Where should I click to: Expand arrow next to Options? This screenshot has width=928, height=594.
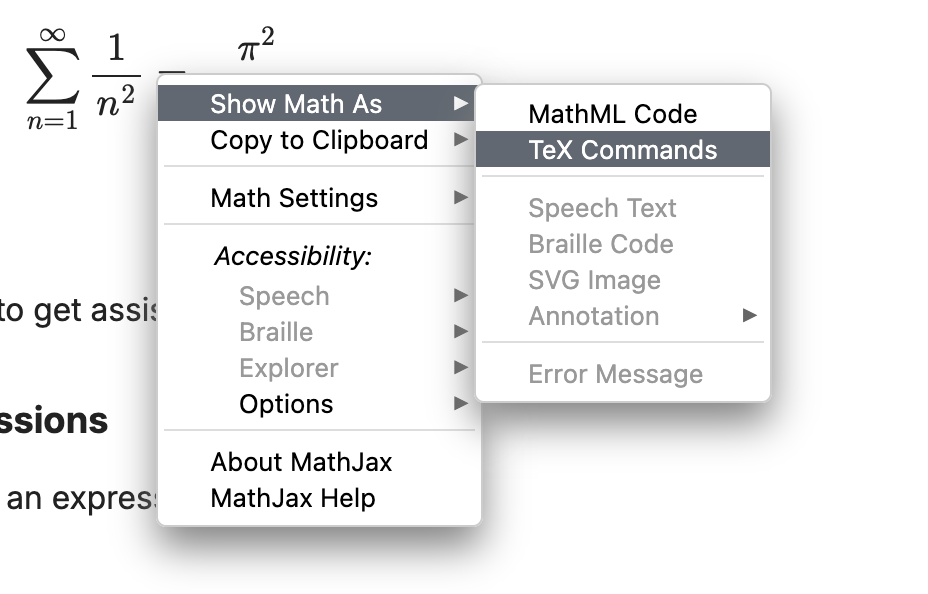pyautogui.click(x=460, y=404)
